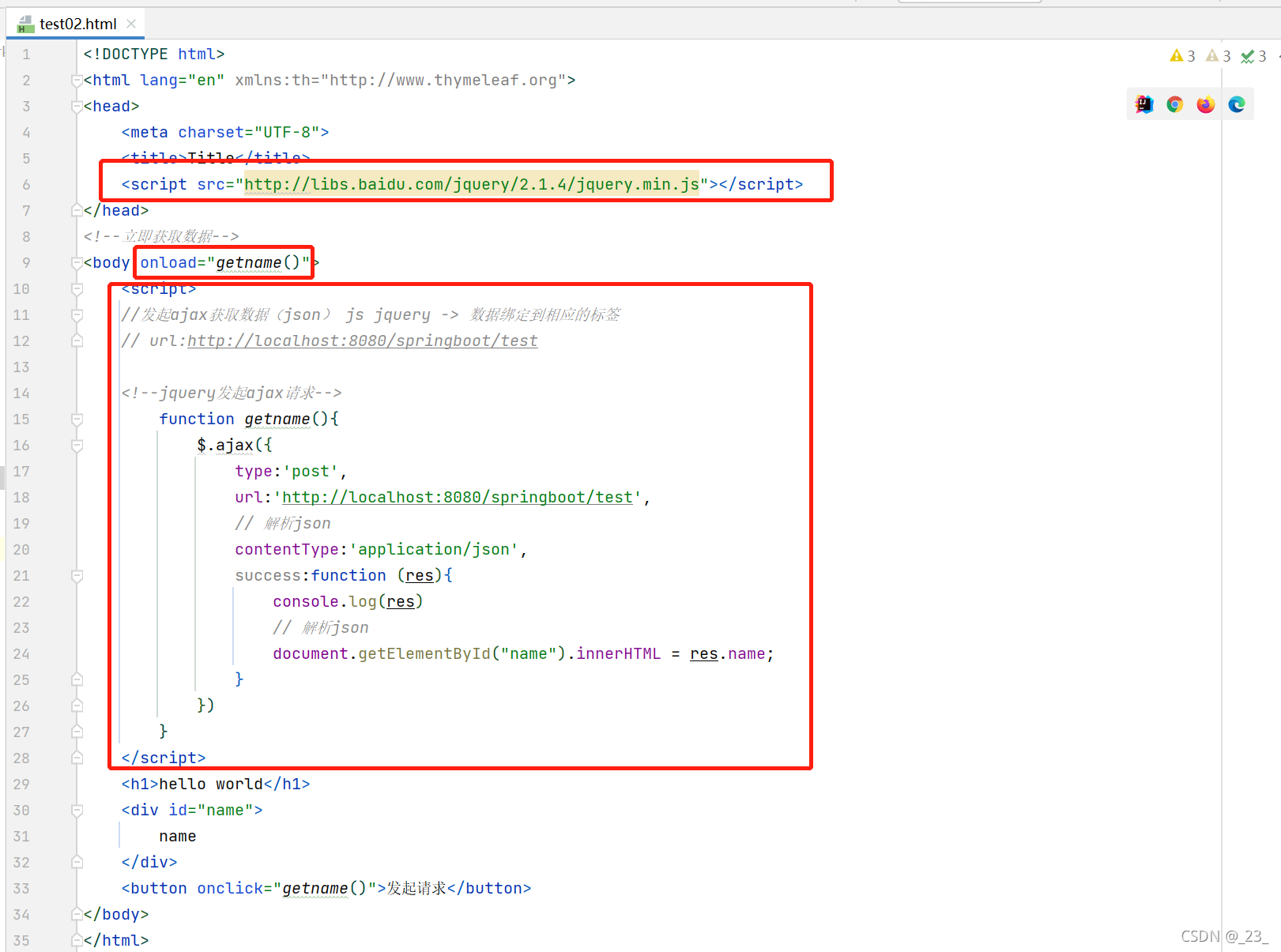1281x952 pixels.
Task: Open preview in Edge browser
Action: pyautogui.click(x=1237, y=104)
